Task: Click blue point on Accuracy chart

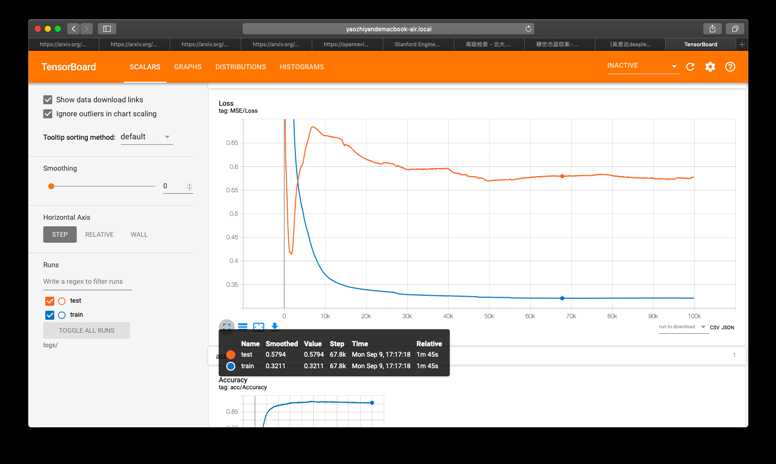Action: point(372,403)
